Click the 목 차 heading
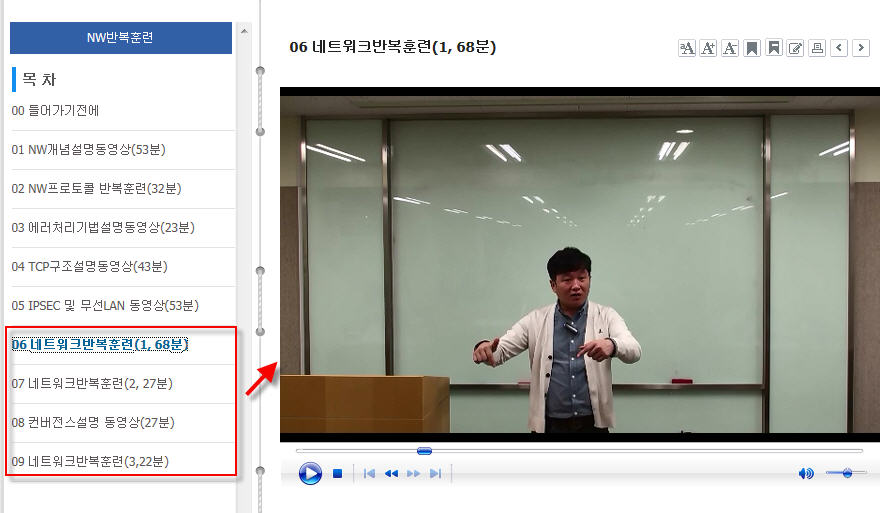This screenshot has height=513, width=896. pos(39,79)
